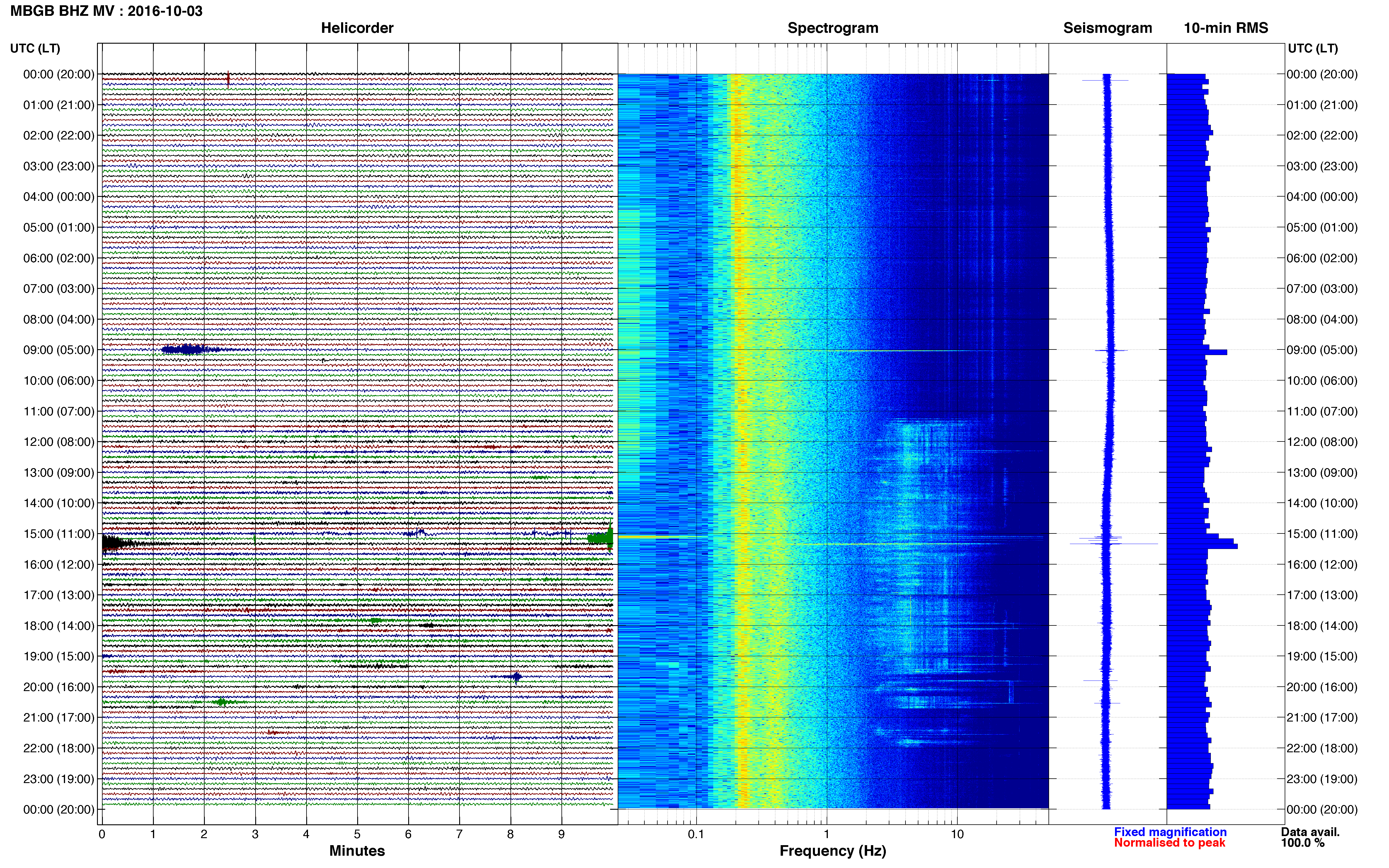Click the '06:00 (02:00)' label on the left axis
Screen dimensions: 1389x868
tap(59, 258)
